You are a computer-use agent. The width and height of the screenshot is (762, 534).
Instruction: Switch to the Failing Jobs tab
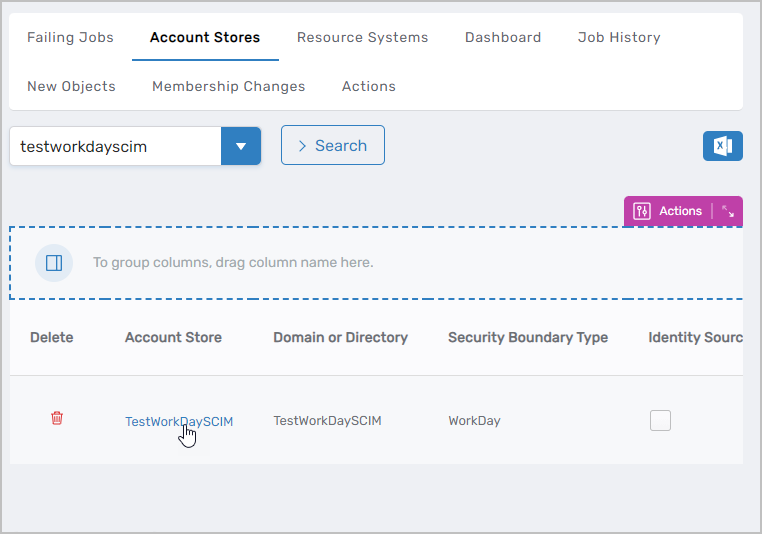click(x=70, y=37)
